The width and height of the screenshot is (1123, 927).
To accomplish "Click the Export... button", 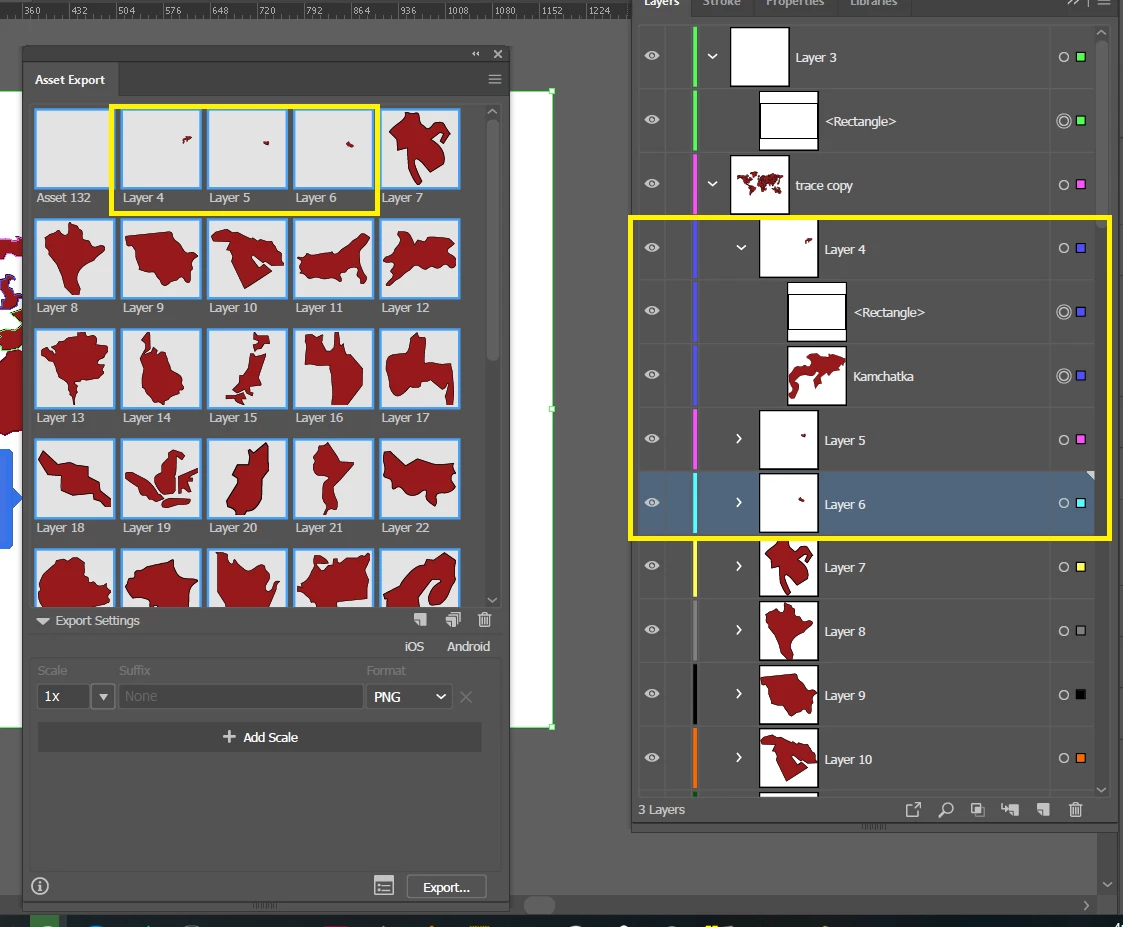I will [x=446, y=887].
